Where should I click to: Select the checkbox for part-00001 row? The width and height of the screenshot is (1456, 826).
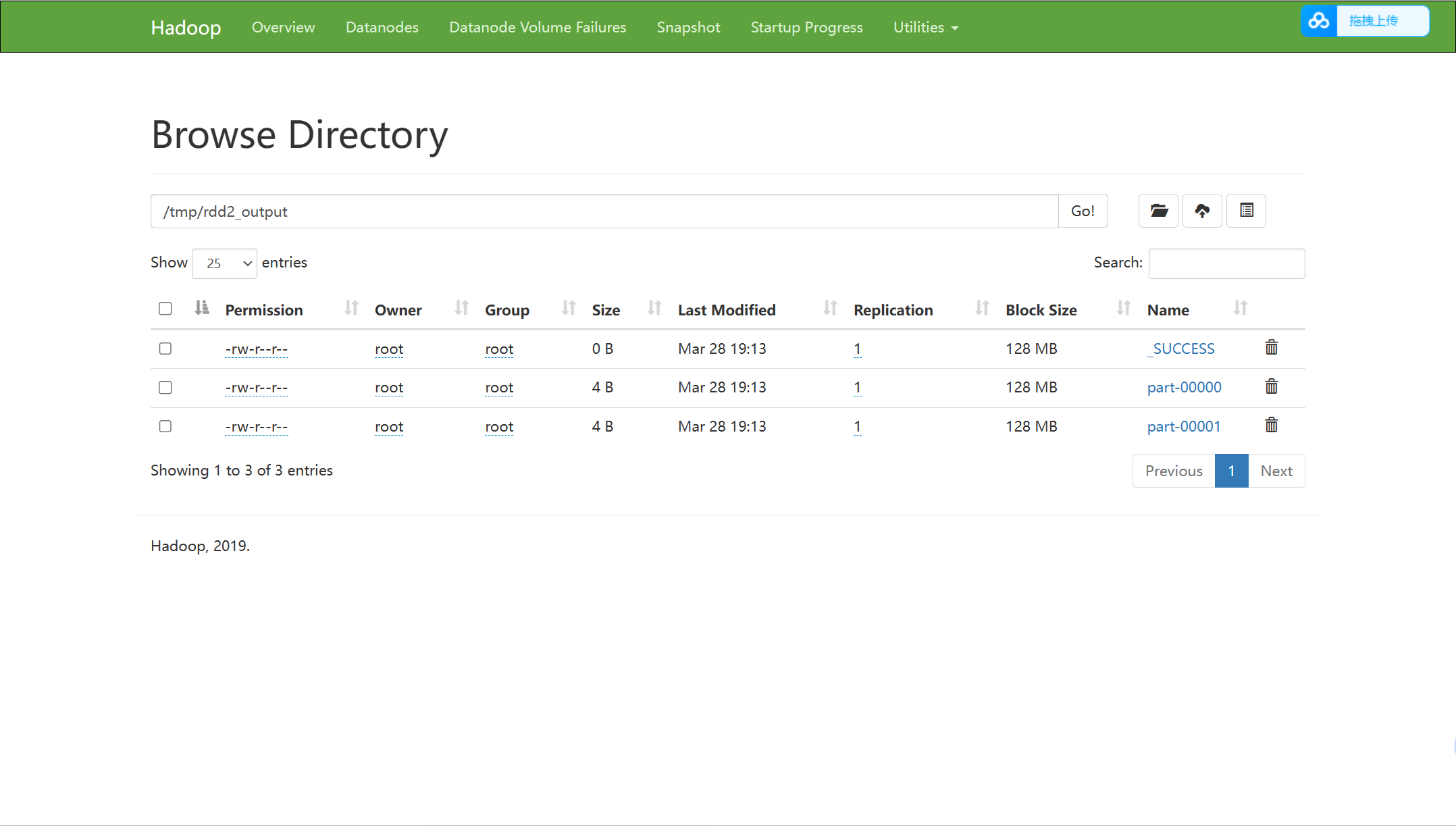[x=165, y=426]
